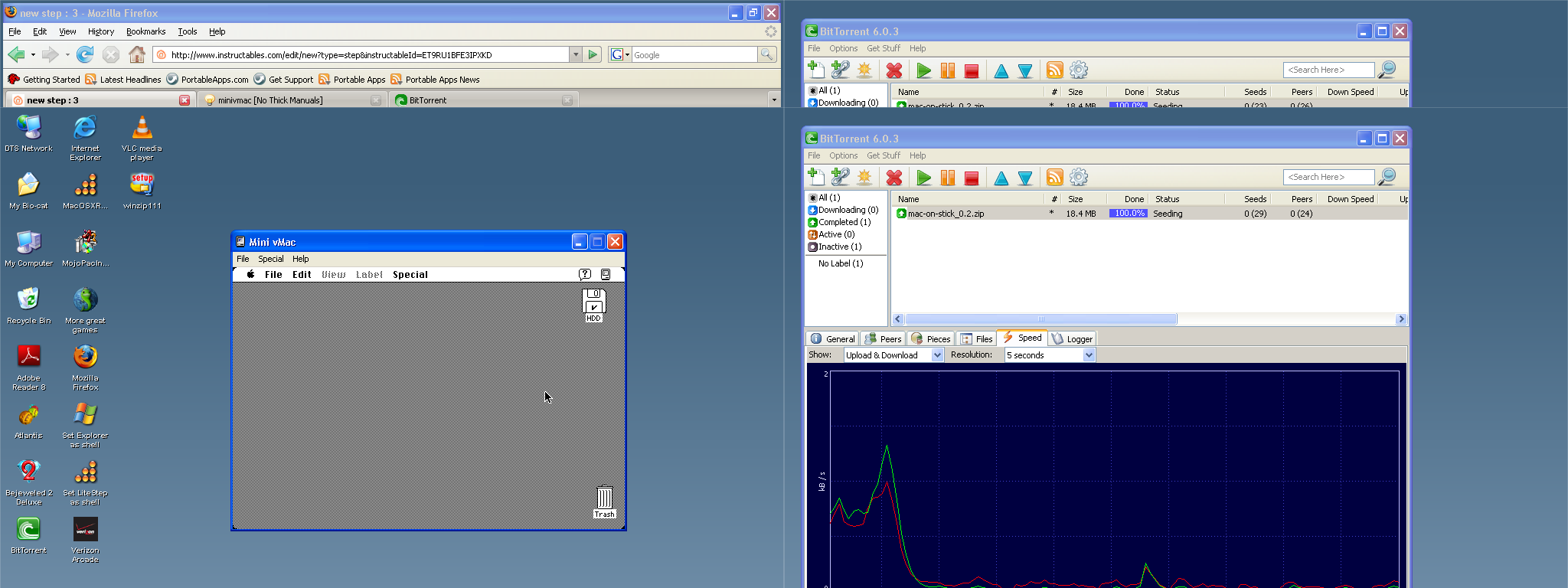Screen dimensions: 1568x588
Task: Open My Bio-cat folder icon
Action: pyautogui.click(x=28, y=191)
